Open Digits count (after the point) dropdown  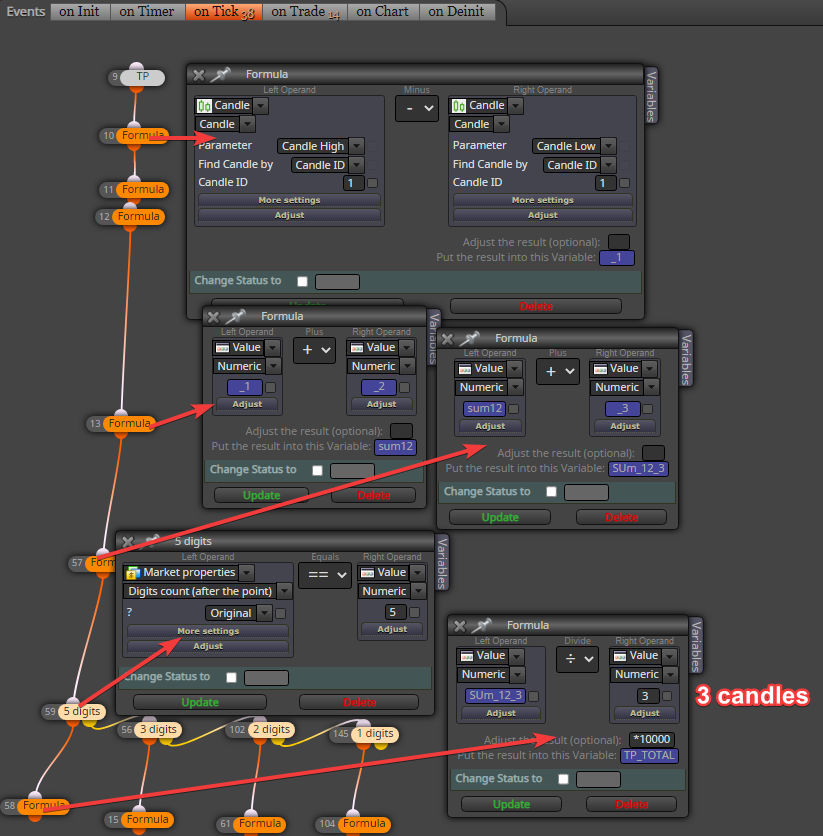[x=207, y=592]
